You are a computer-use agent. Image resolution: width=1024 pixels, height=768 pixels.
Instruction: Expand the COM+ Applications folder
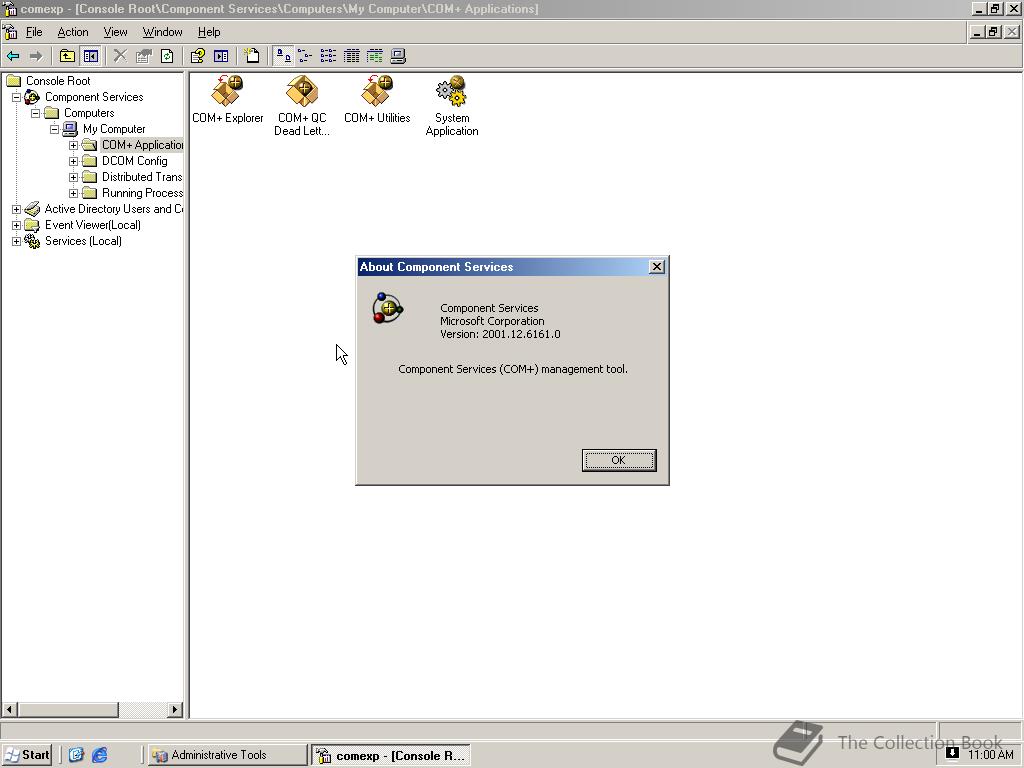(73, 146)
